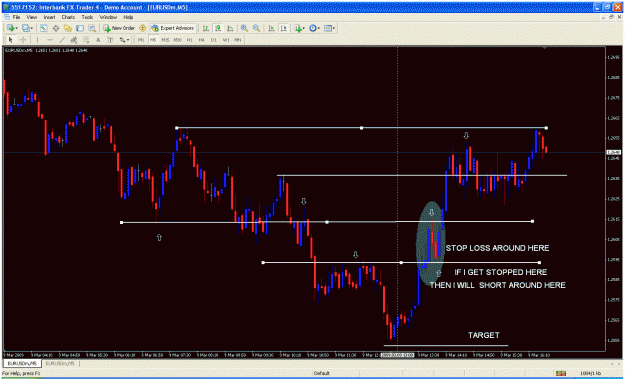
Task: Select the IF I GET STOPPED HERE label
Action: (x=501, y=272)
